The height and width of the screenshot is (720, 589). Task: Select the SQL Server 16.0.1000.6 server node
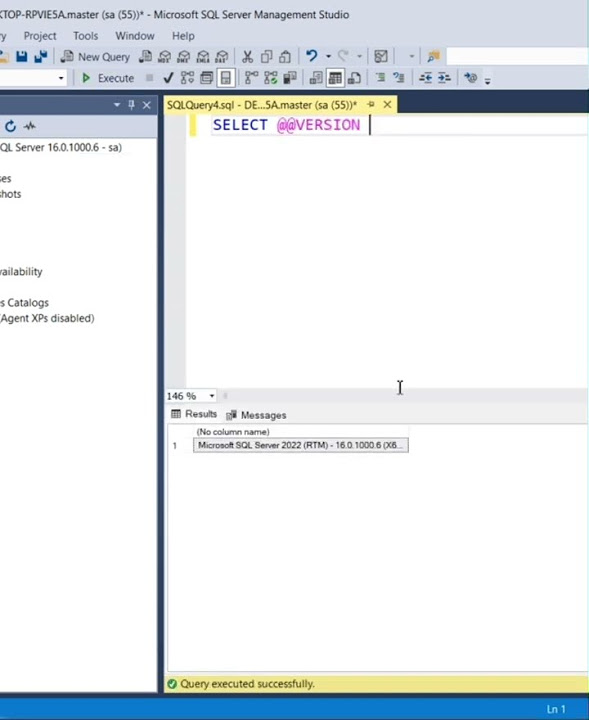(x=61, y=147)
